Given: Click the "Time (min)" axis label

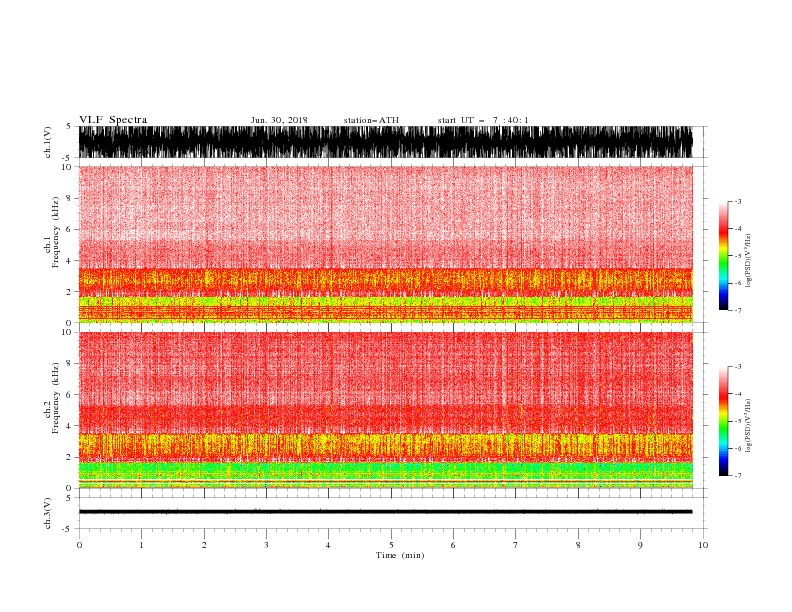Looking at the screenshot, I should [400, 555].
